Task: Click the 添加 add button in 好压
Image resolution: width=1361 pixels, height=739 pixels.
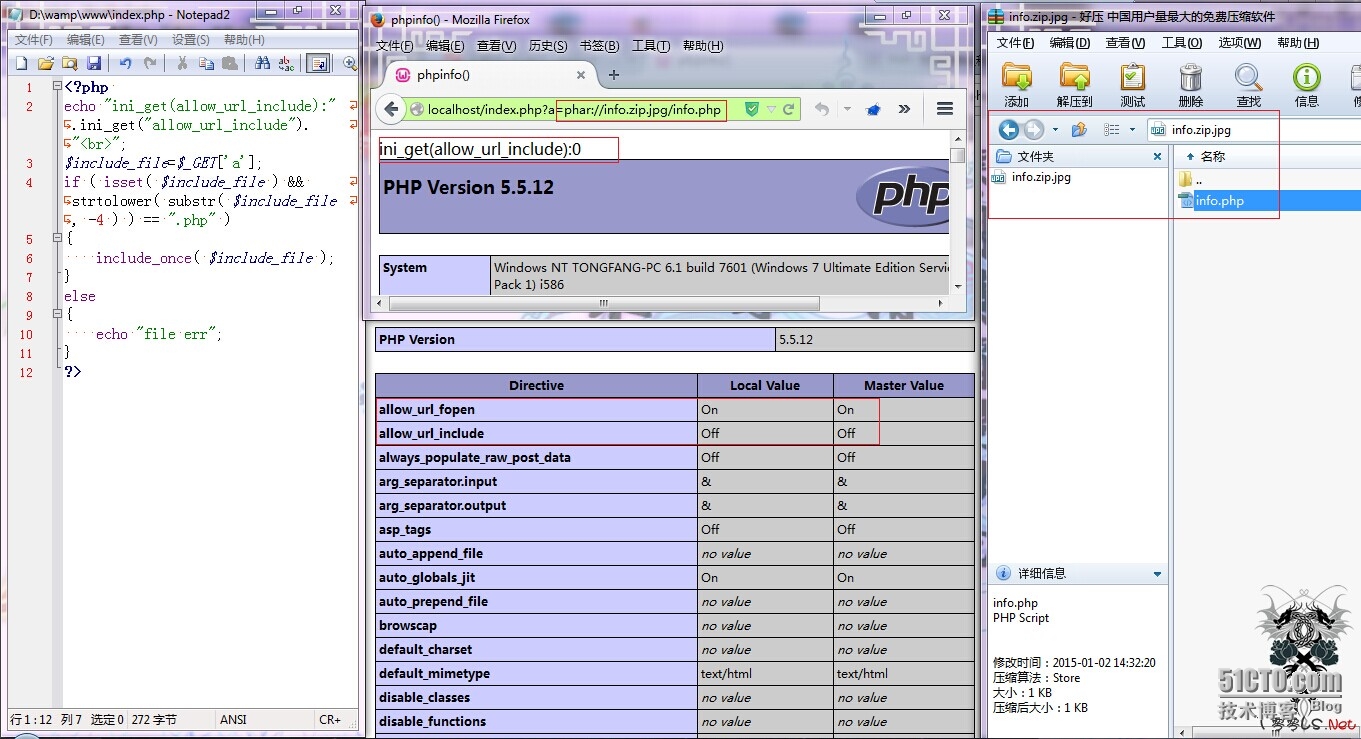Action: pos(1017,84)
